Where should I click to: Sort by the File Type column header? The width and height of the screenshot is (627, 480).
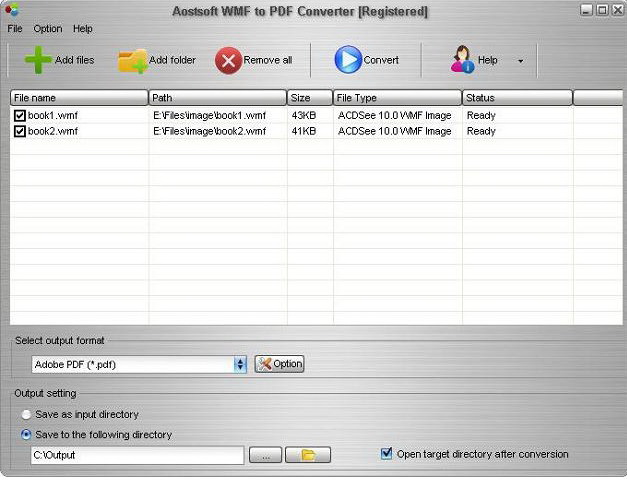click(x=397, y=98)
